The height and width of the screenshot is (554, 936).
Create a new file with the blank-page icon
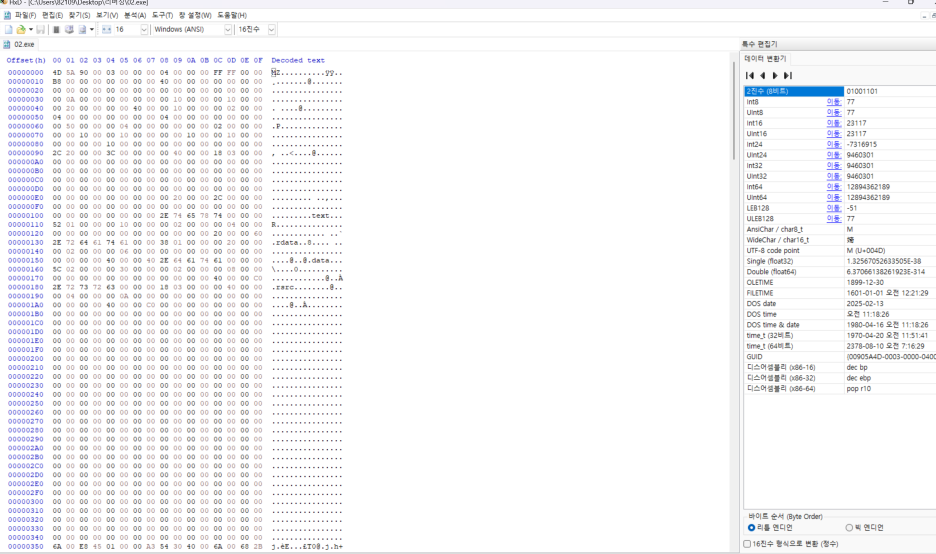pos(8,29)
